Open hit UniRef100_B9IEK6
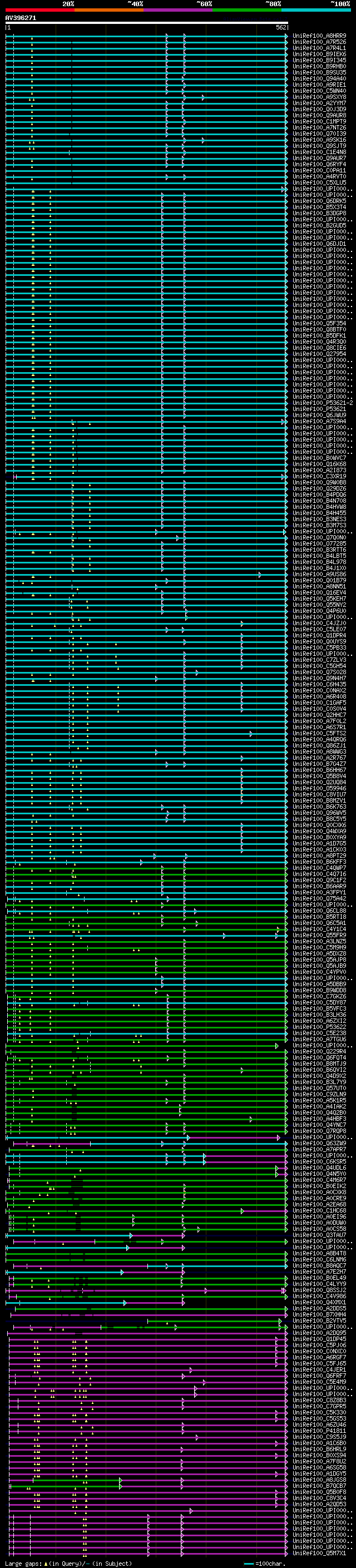Image resolution: width=356 pixels, height=1568 pixels. (319, 54)
